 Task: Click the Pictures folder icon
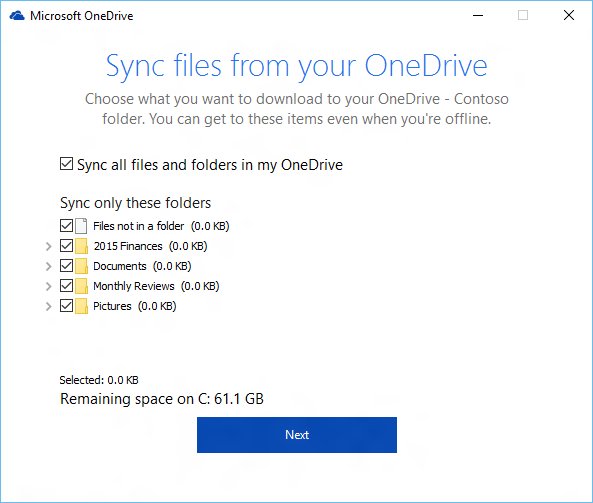(81, 306)
